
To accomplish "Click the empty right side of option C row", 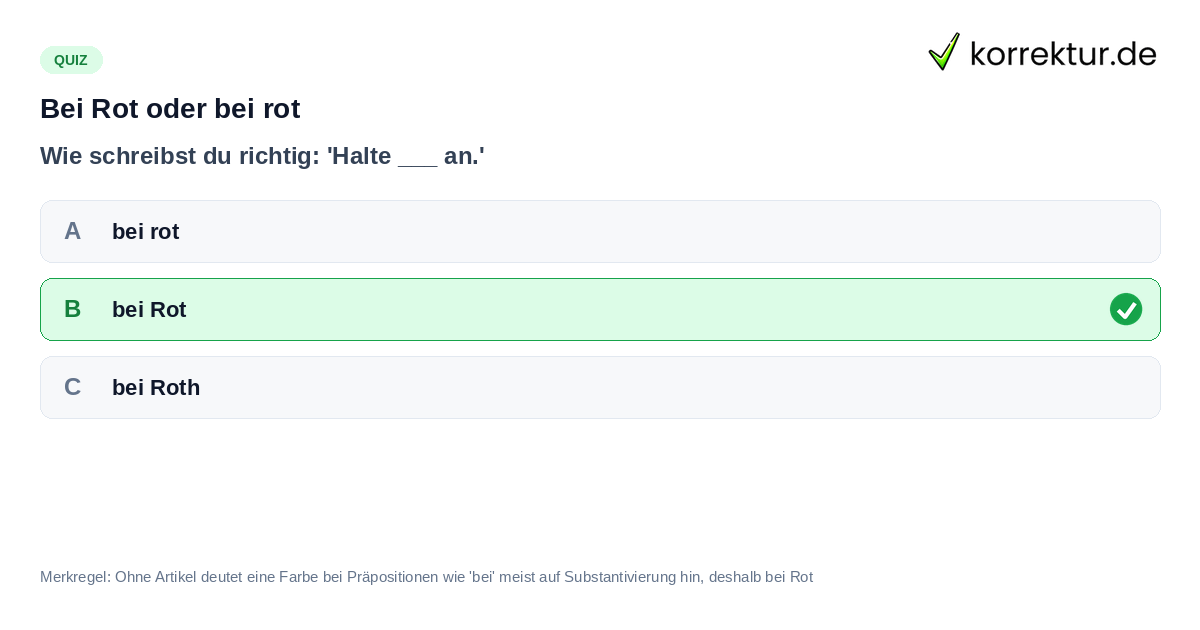I will (900, 387).
